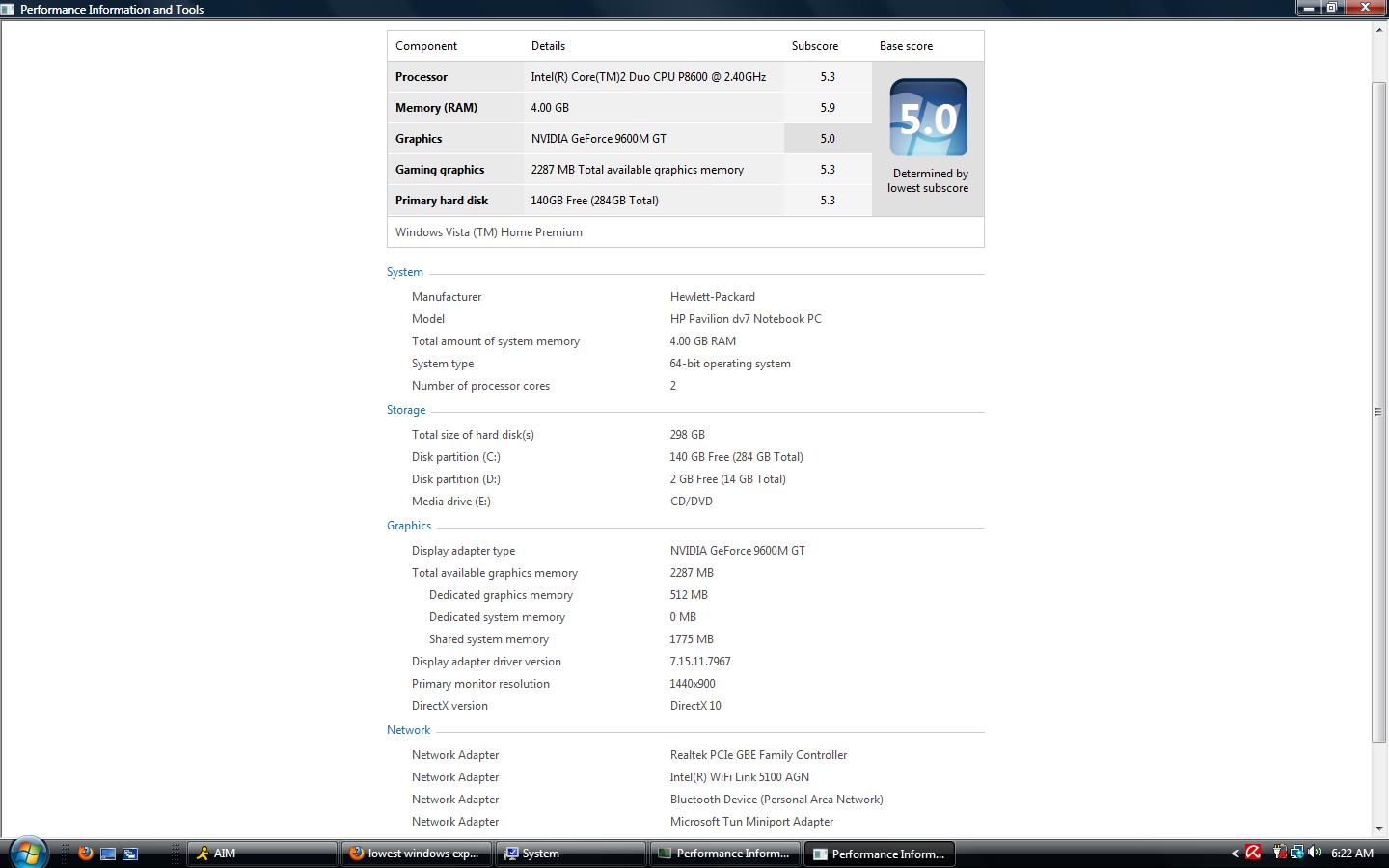Click the '298 GB' total disk size
1389x868 pixels.
pyautogui.click(x=688, y=435)
